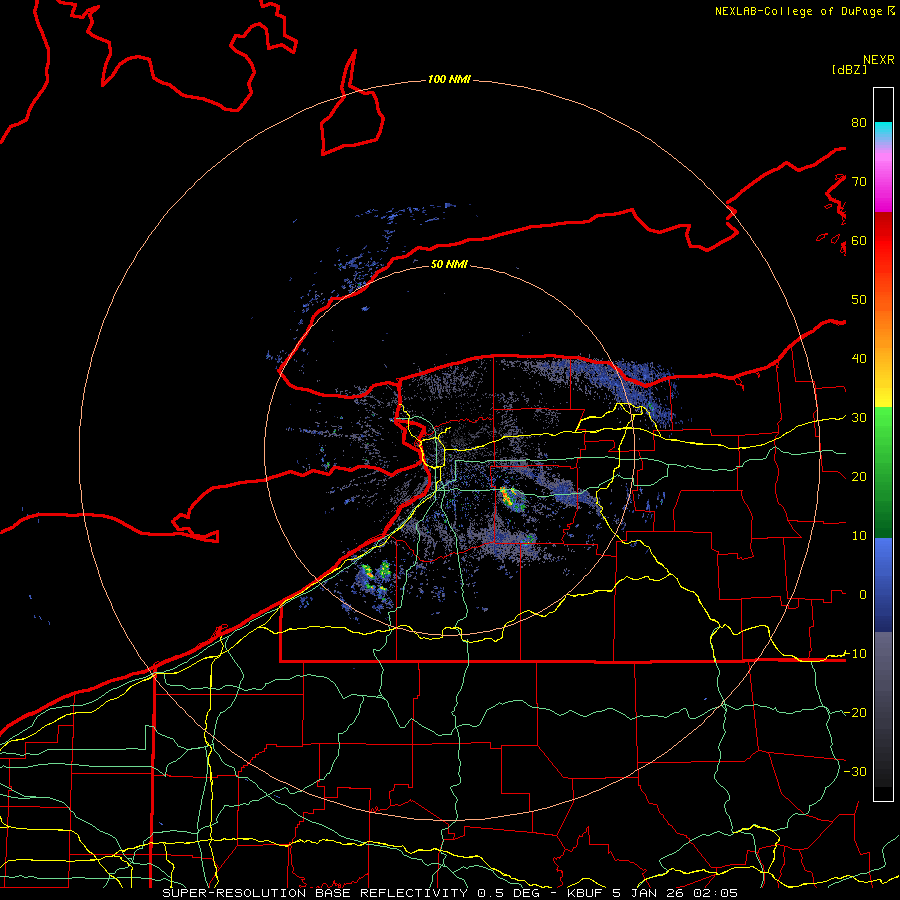
Task: Click the 70 value on the dBZ scale
Action: point(859,182)
